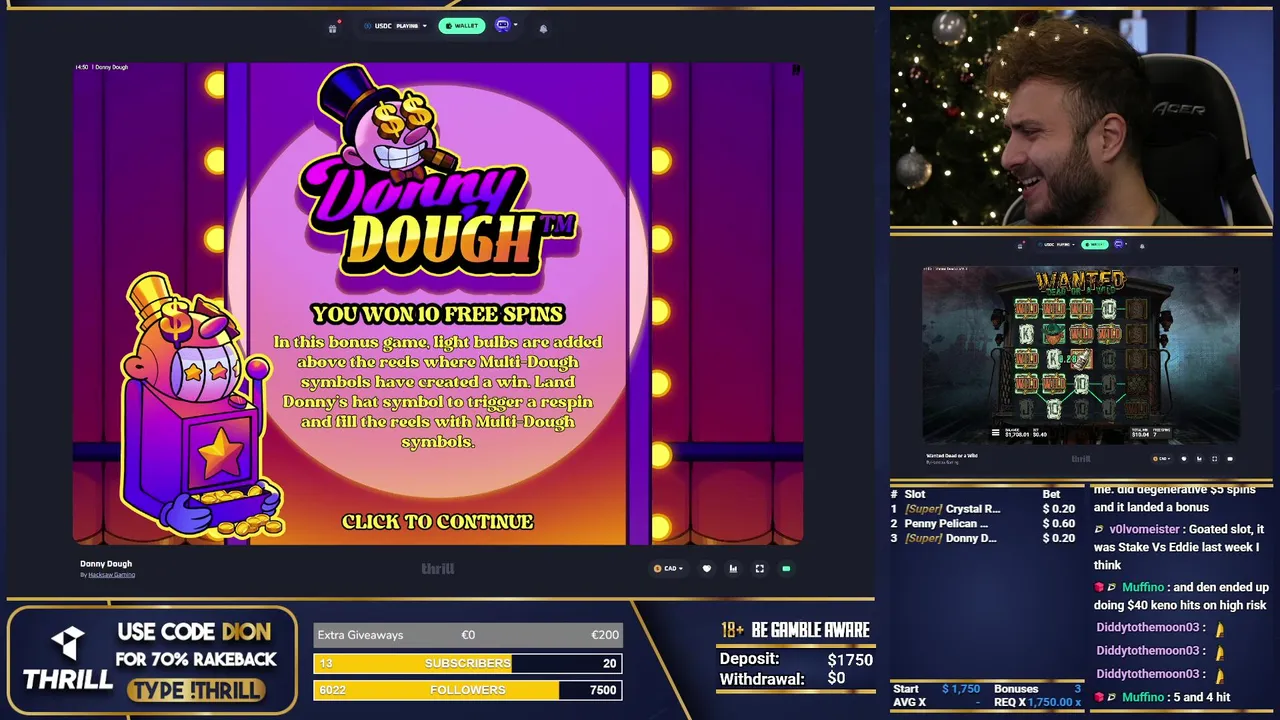Open the hamburger menu in Wanted slot preview
Screen dimensions: 1280x720
point(995,433)
